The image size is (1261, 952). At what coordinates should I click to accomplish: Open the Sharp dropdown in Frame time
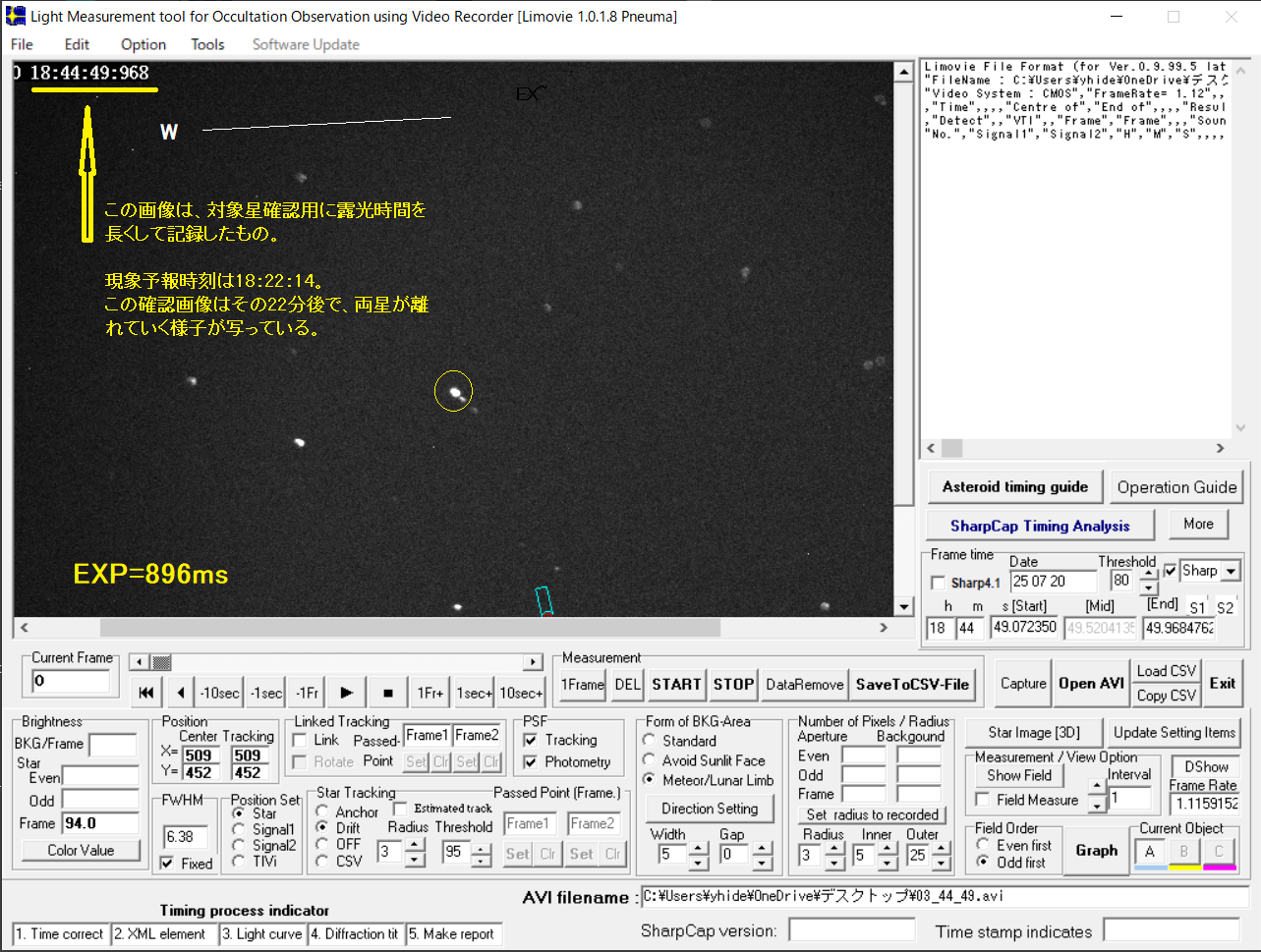pyautogui.click(x=1231, y=571)
